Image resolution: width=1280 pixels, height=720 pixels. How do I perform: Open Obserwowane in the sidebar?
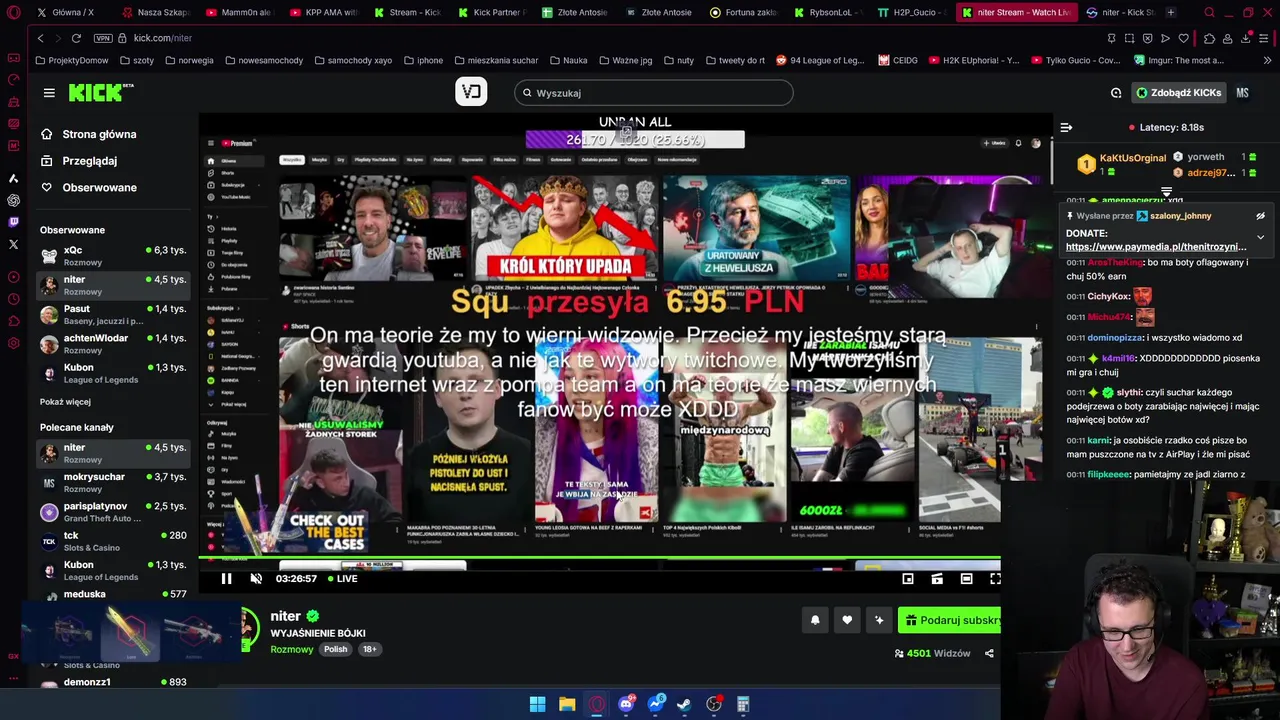(x=99, y=188)
